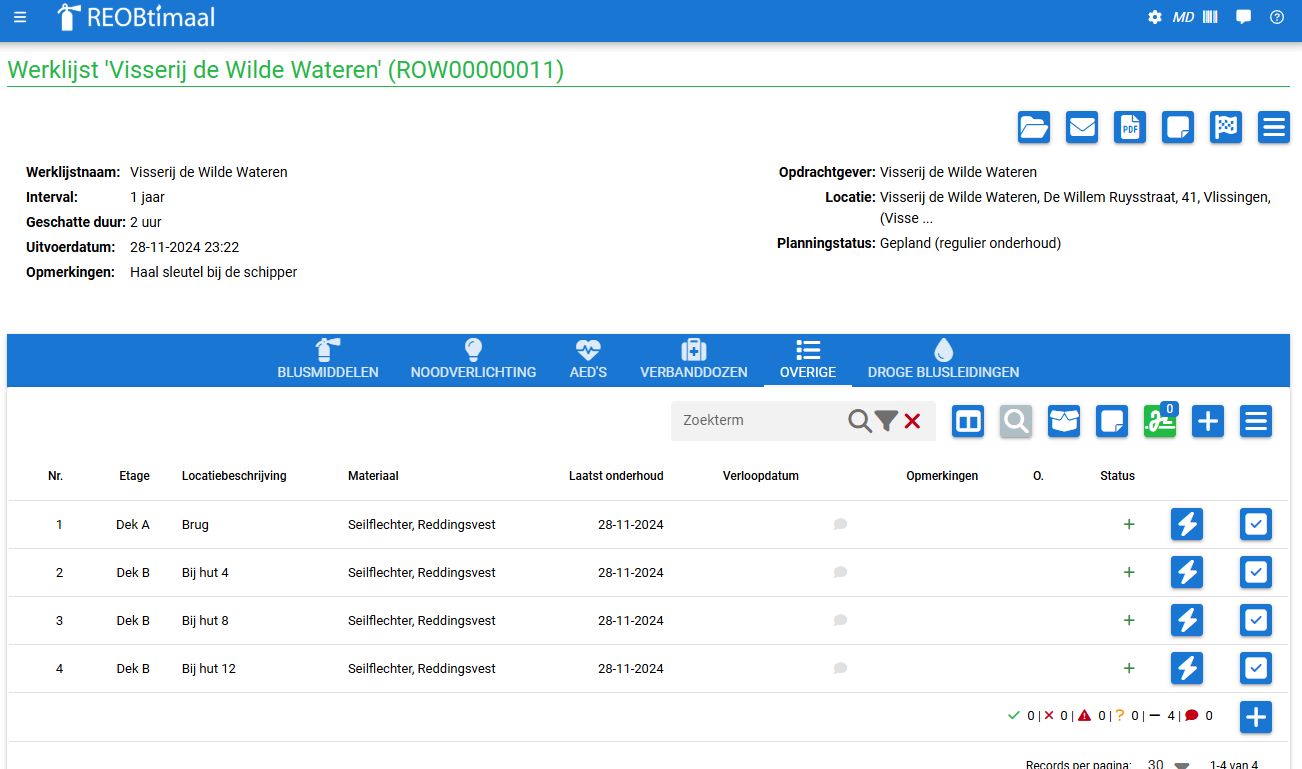Open the green signature icon
This screenshot has height=769, width=1302.
click(1160, 422)
